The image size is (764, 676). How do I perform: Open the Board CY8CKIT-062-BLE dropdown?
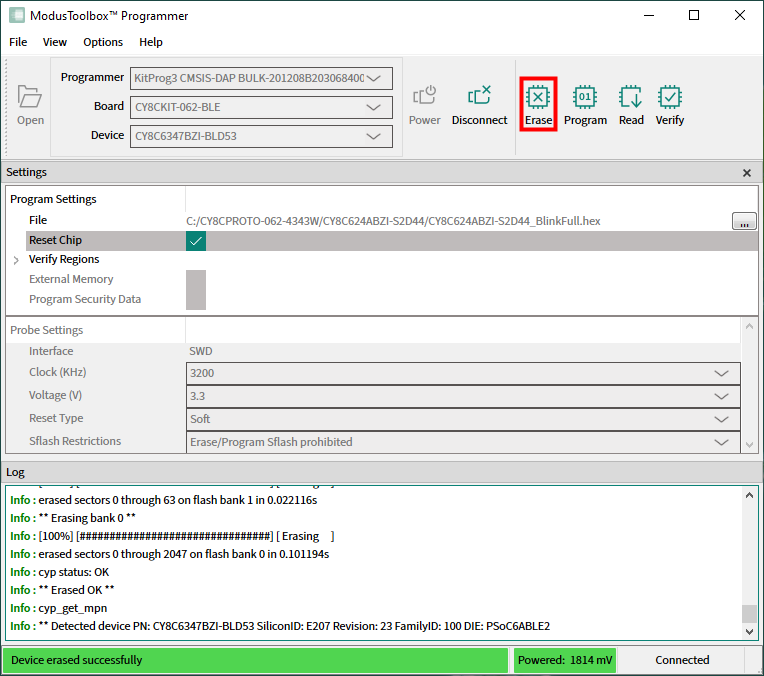[261, 107]
